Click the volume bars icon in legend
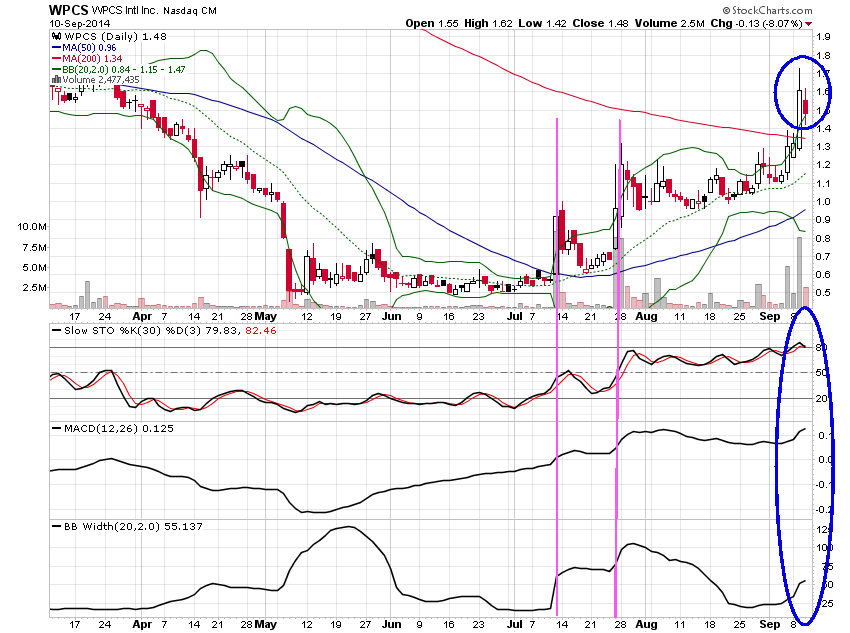This screenshot has height=633, width=850. 56,80
